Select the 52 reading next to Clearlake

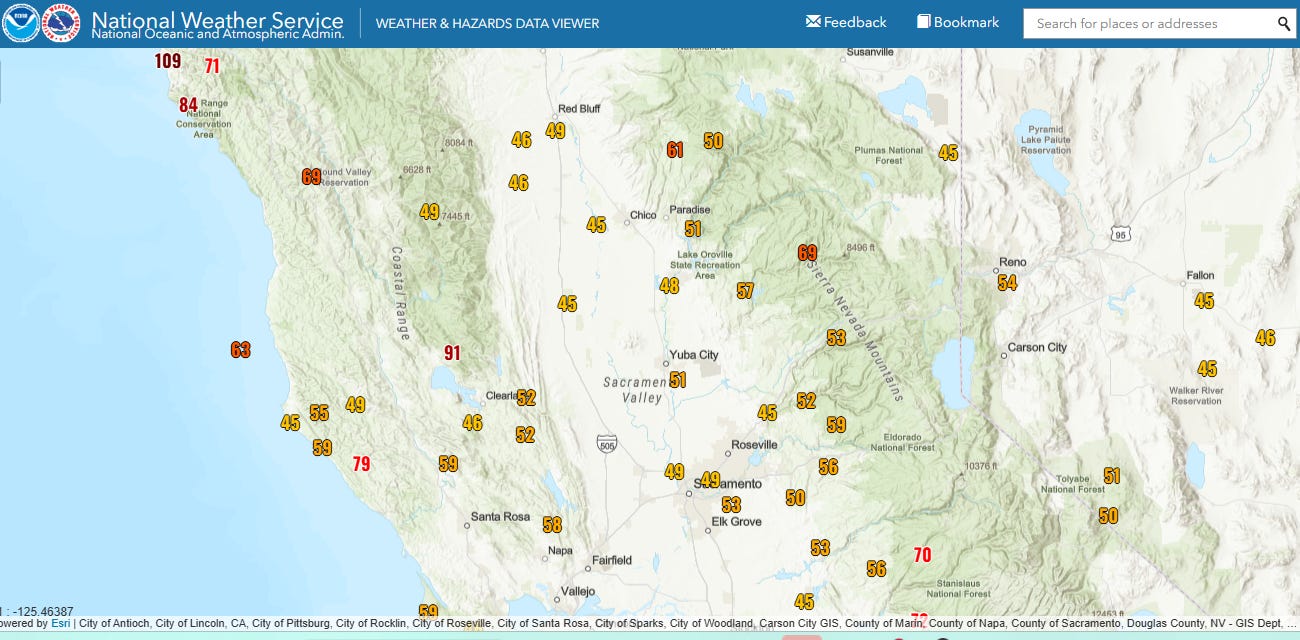[526, 398]
